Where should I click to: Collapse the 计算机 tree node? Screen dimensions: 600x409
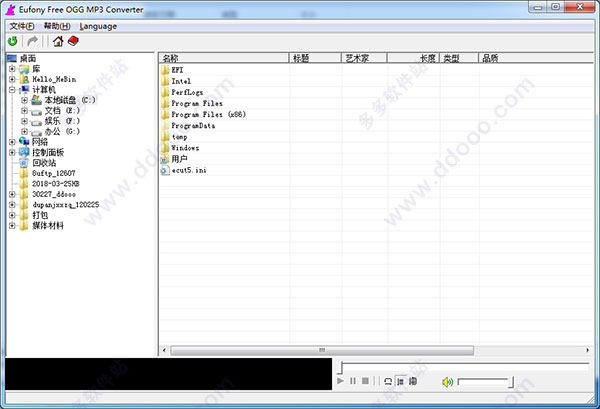pyautogui.click(x=12, y=90)
